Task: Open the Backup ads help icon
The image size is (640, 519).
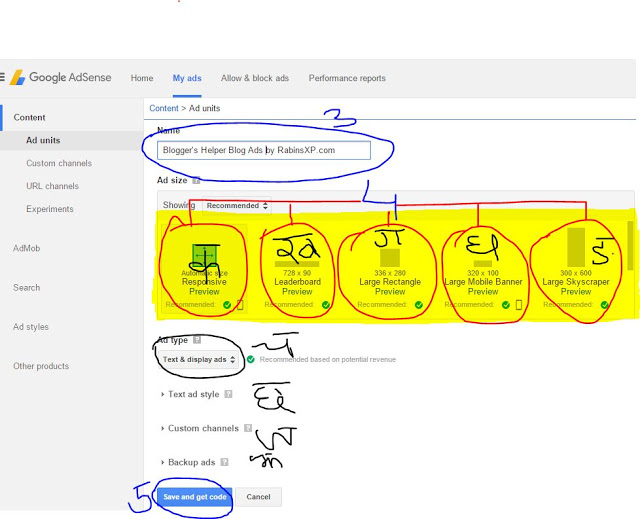Action: point(224,462)
